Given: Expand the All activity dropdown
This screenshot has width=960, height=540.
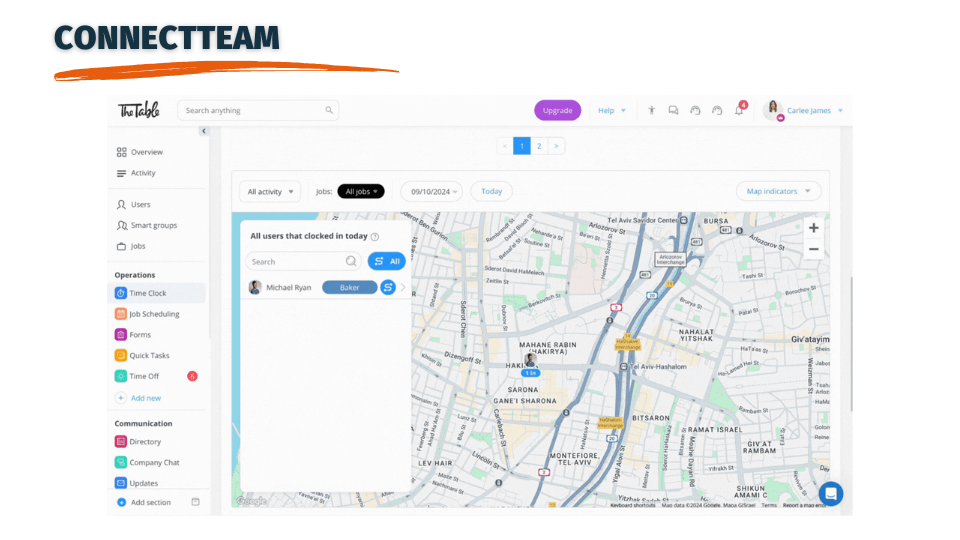Looking at the screenshot, I should (270, 192).
